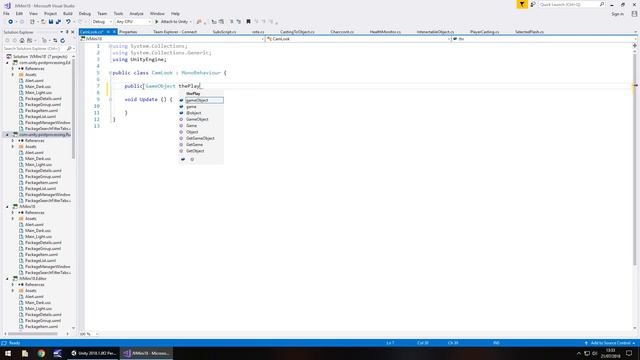Open the Analyze menu
640x360 pixels.
coord(136,13)
